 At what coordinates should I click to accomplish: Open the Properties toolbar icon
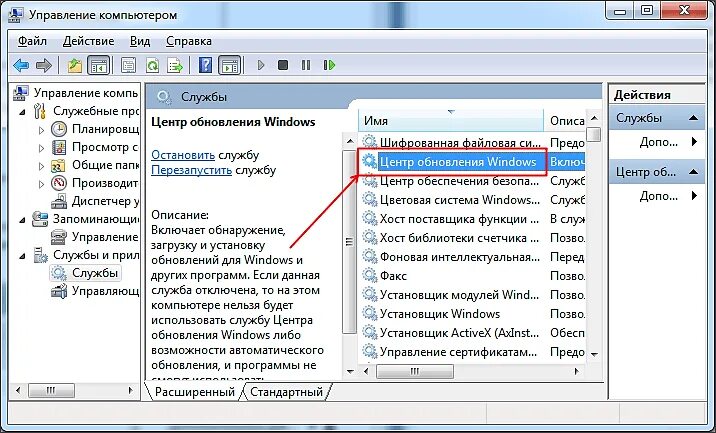click(x=128, y=65)
